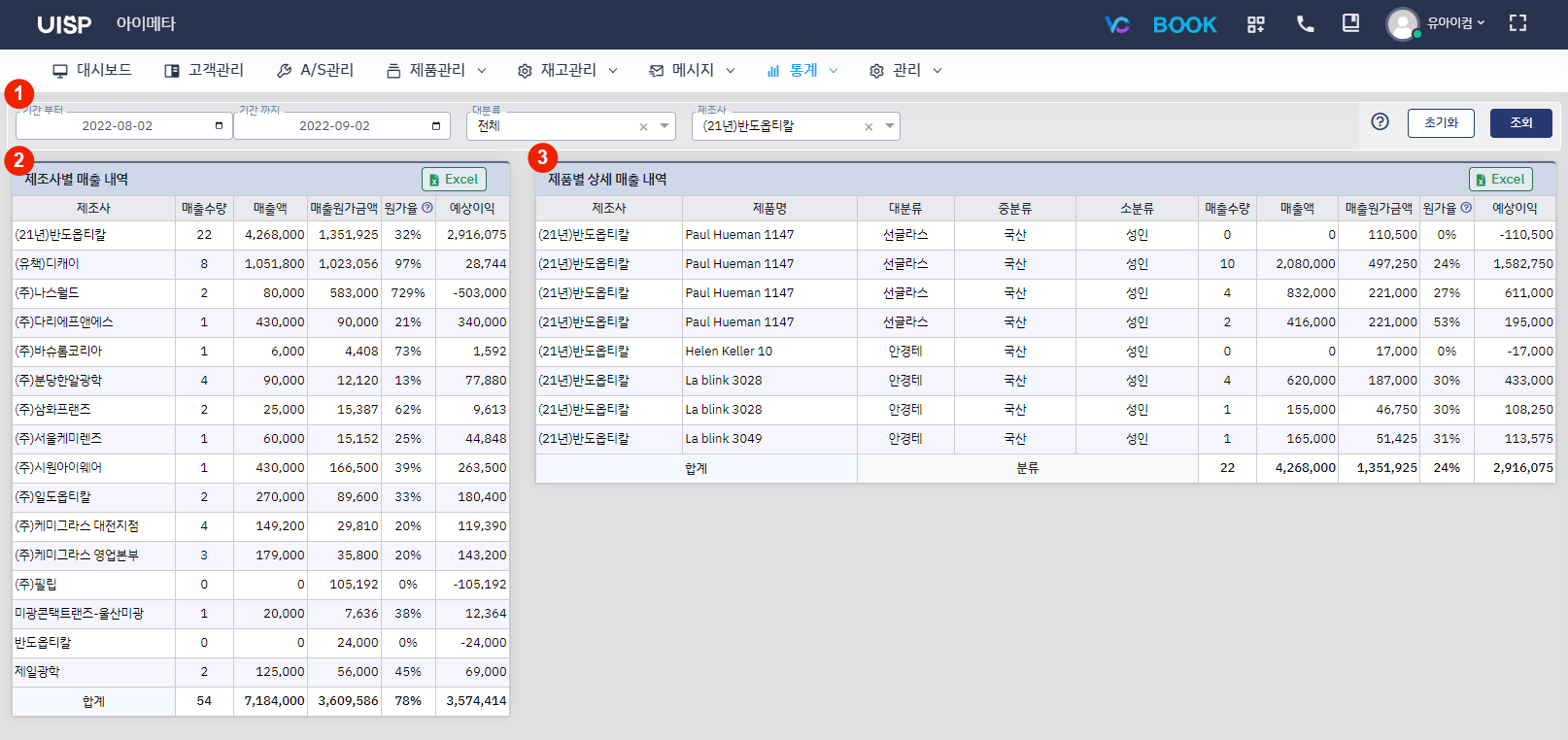1568x740 pixels.
Task: Export 제조사별 매출 내역 to Excel
Action: coord(454,180)
